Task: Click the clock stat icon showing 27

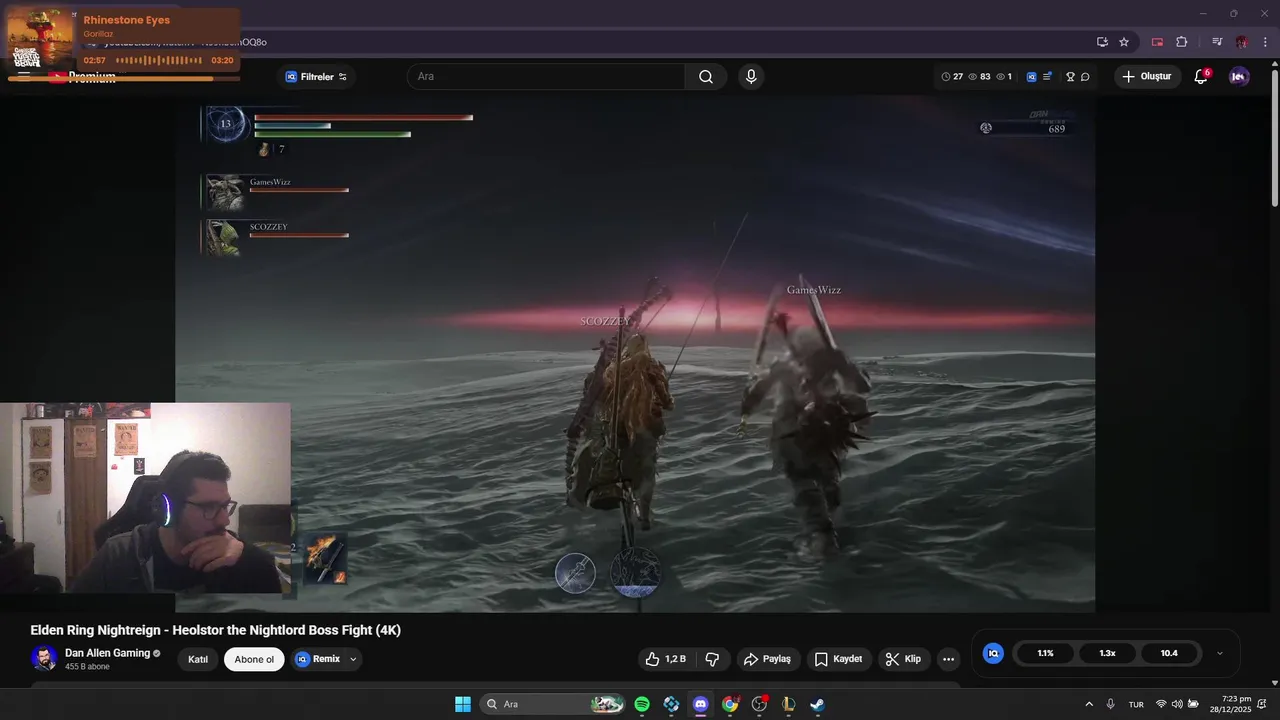Action: tap(946, 77)
